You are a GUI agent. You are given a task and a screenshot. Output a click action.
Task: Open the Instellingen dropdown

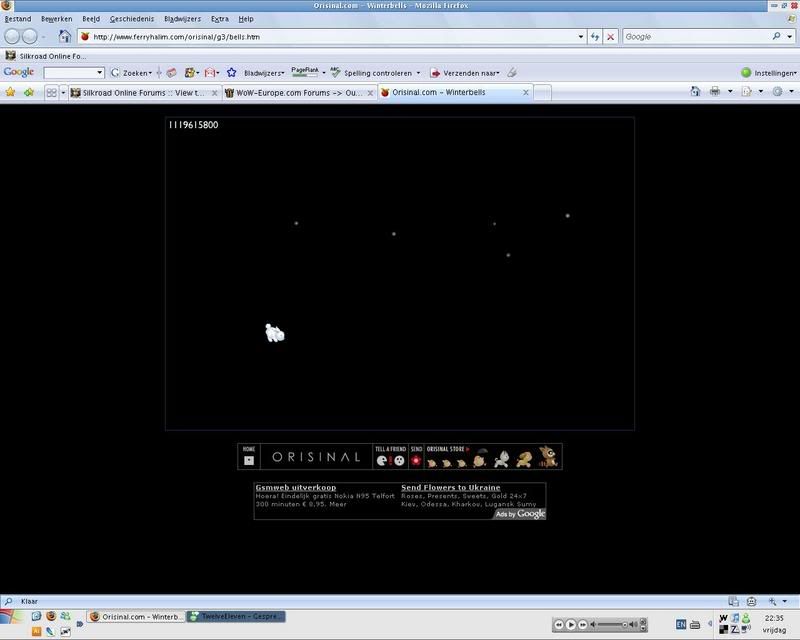[x=795, y=73]
